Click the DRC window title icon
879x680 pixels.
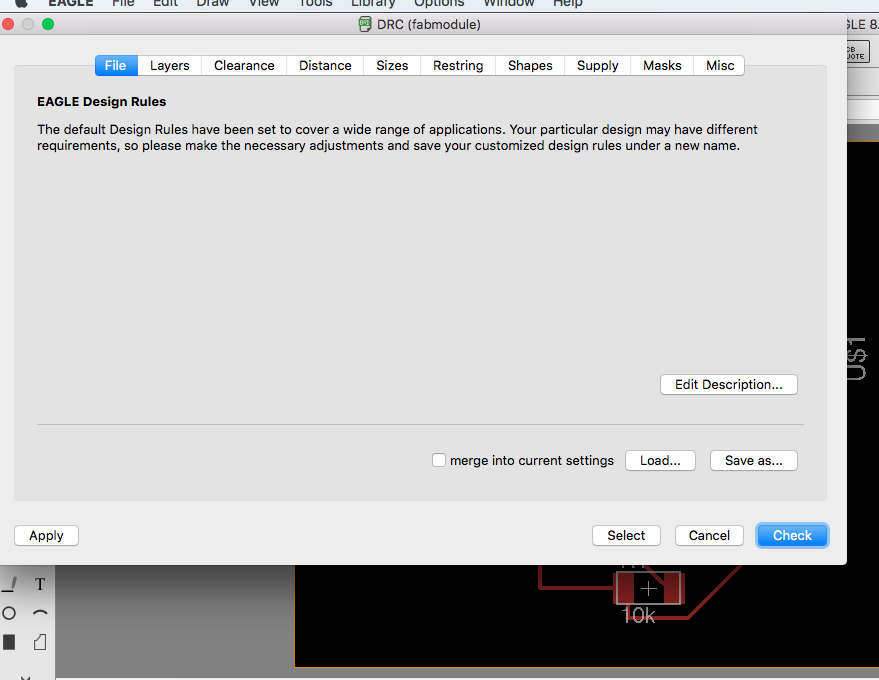tap(365, 24)
